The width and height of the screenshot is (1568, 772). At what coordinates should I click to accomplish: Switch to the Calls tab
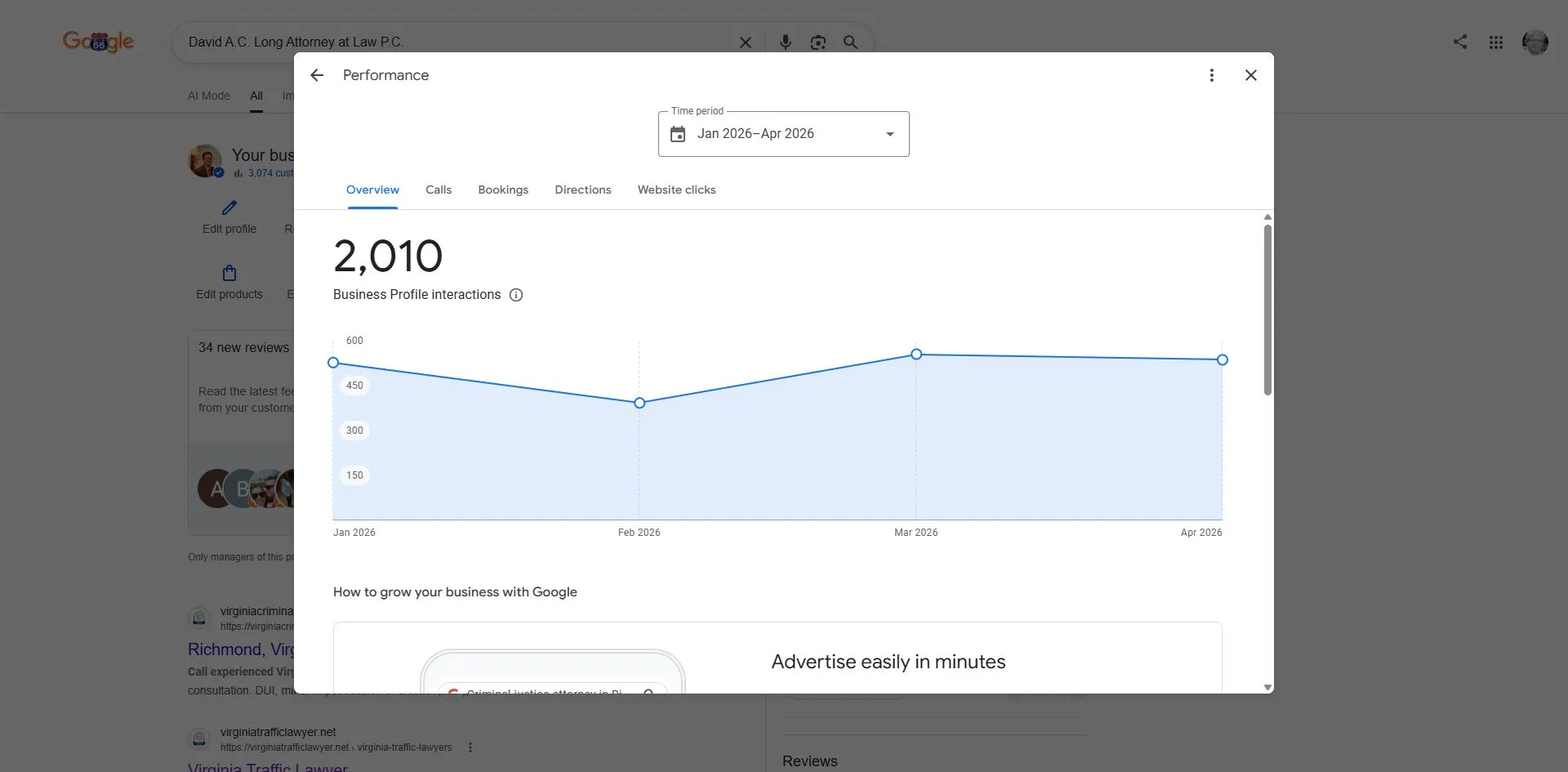coord(439,190)
